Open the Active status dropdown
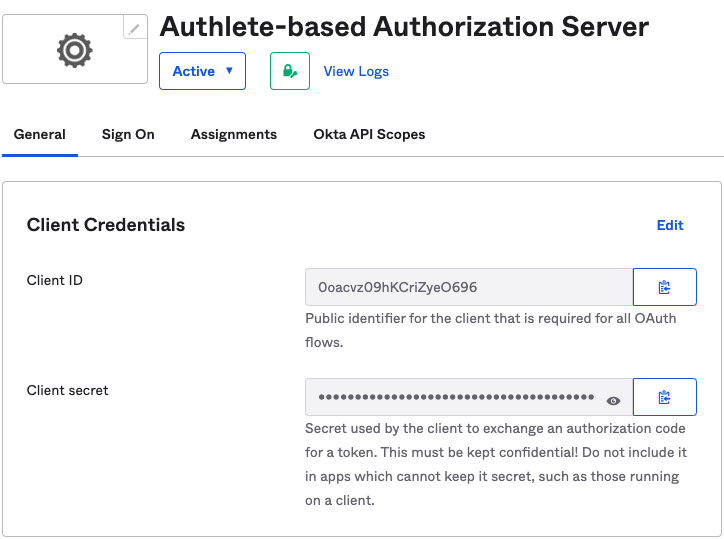Image resolution: width=724 pixels, height=539 pixels. point(202,71)
